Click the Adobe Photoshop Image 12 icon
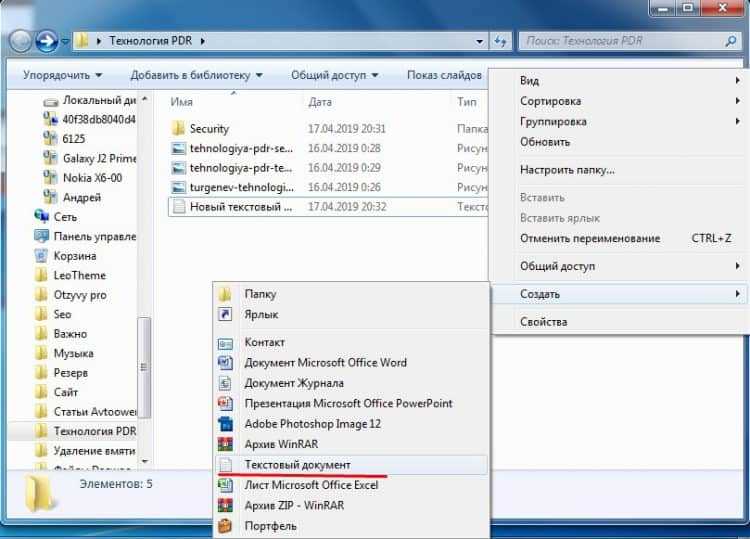This screenshot has height=539, width=750. coord(225,424)
